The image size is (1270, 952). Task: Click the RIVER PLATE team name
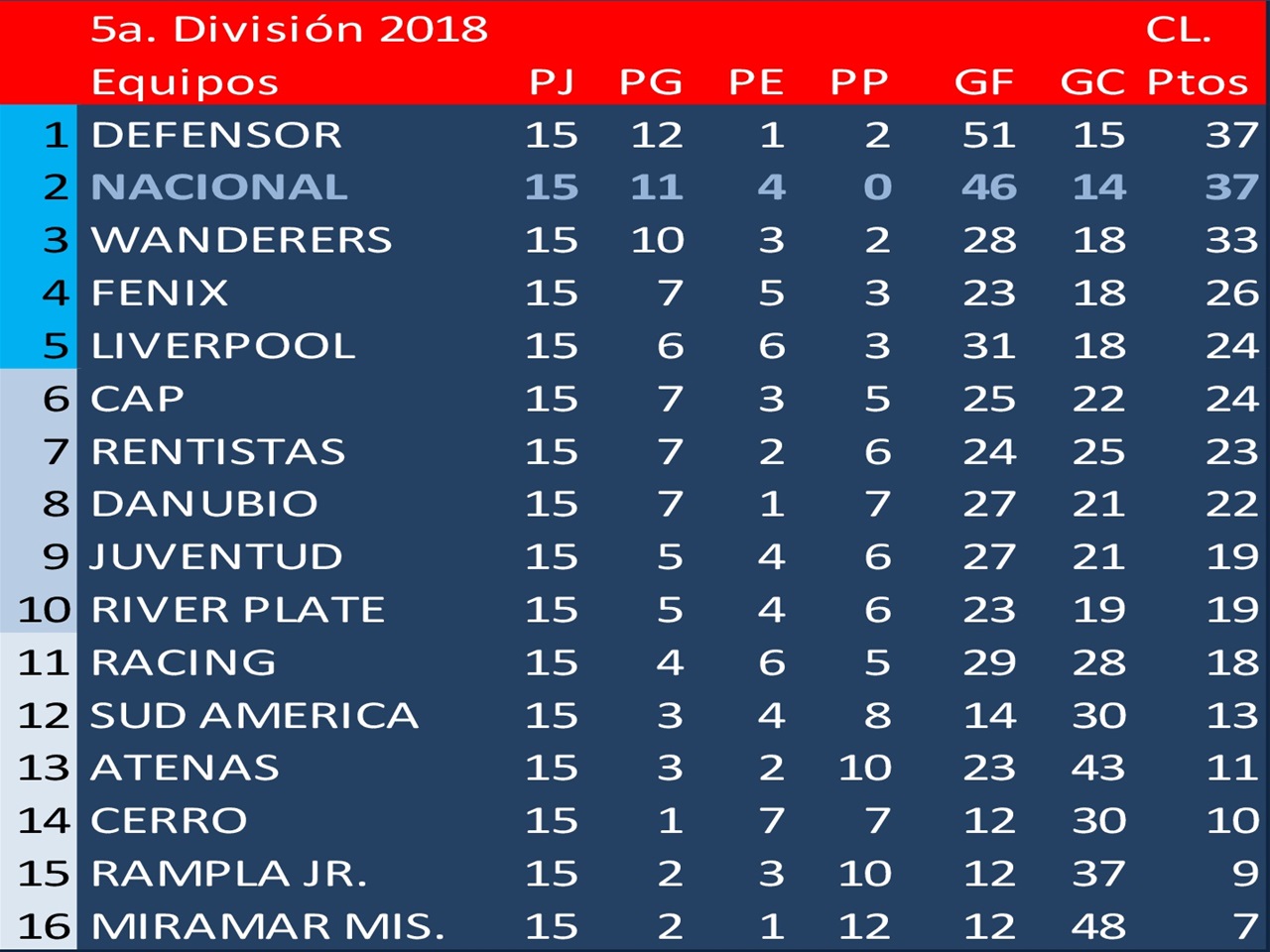(238, 610)
